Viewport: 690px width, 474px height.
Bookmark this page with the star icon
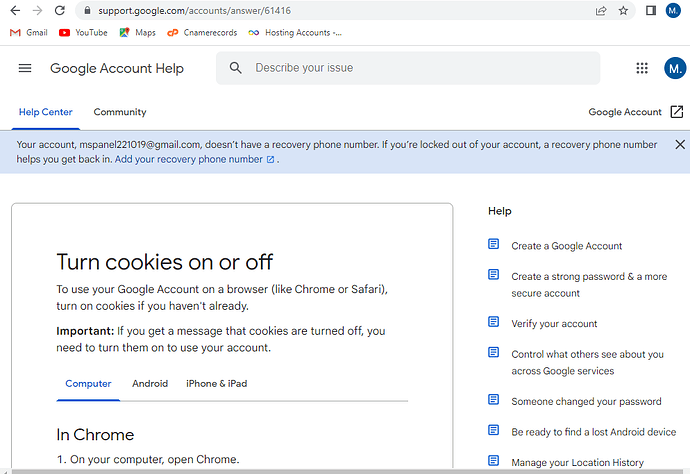pos(624,10)
